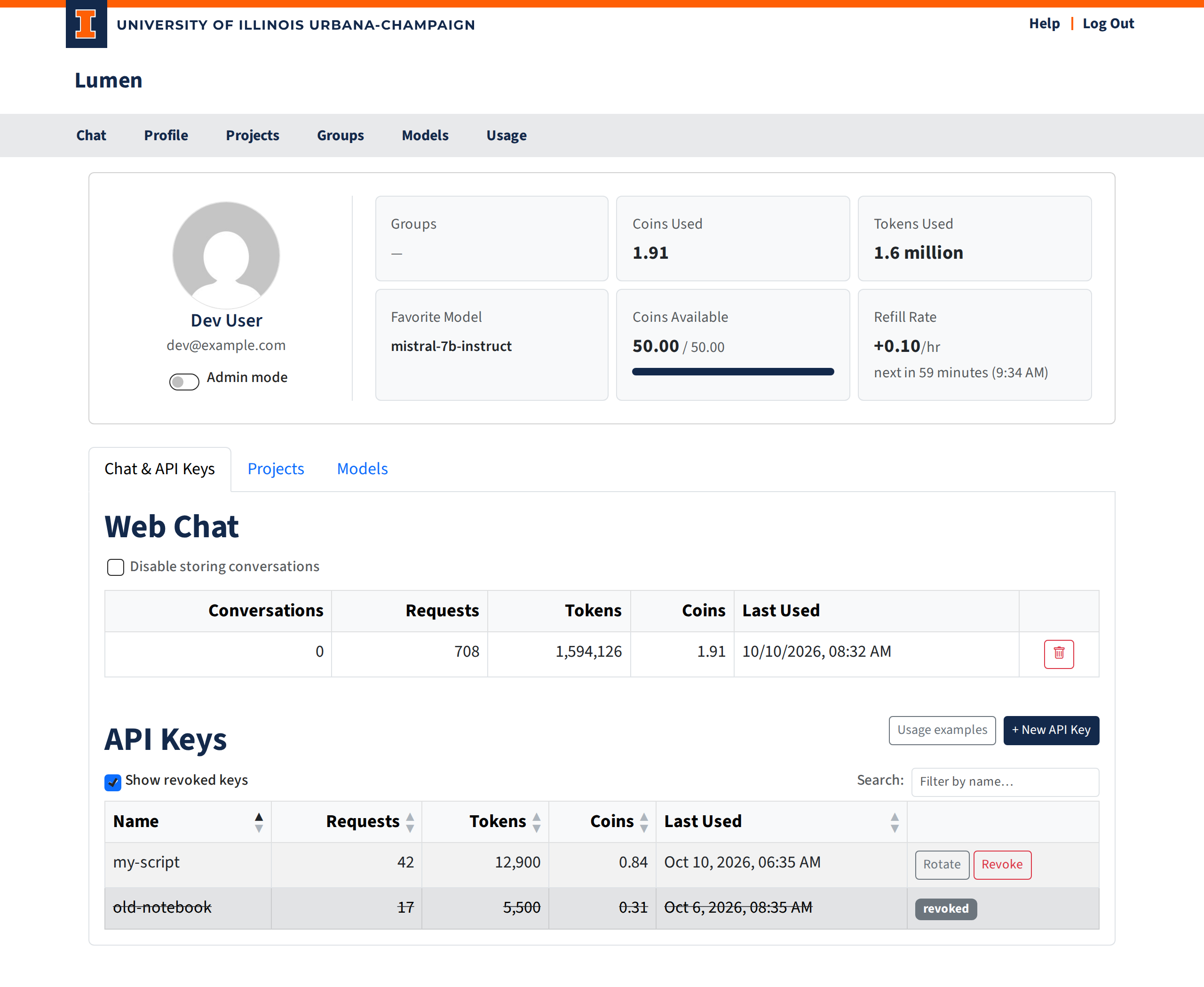Revoke the my-script API key

point(1002,865)
